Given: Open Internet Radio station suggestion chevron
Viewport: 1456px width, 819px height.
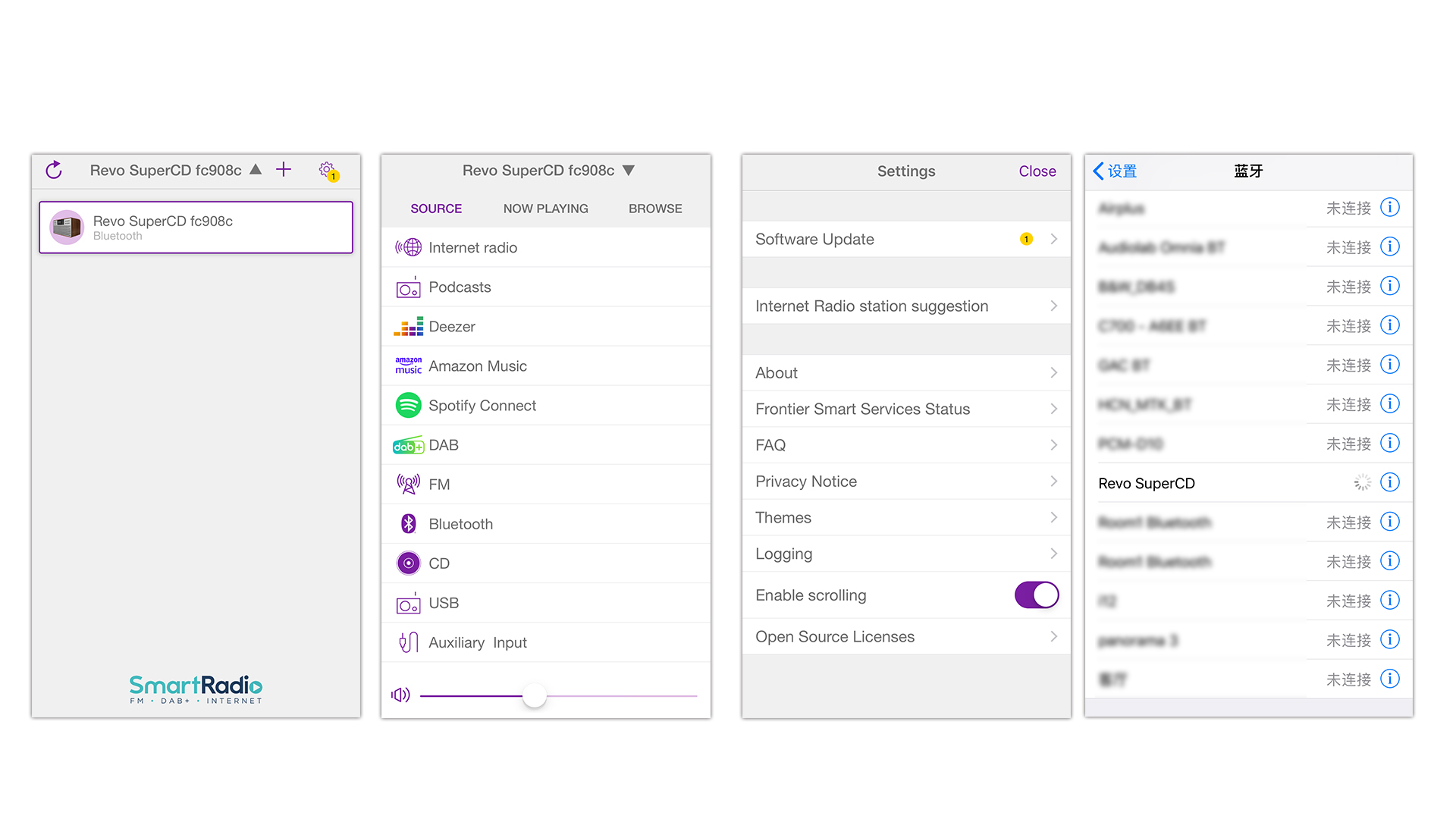Looking at the screenshot, I should click(1053, 306).
